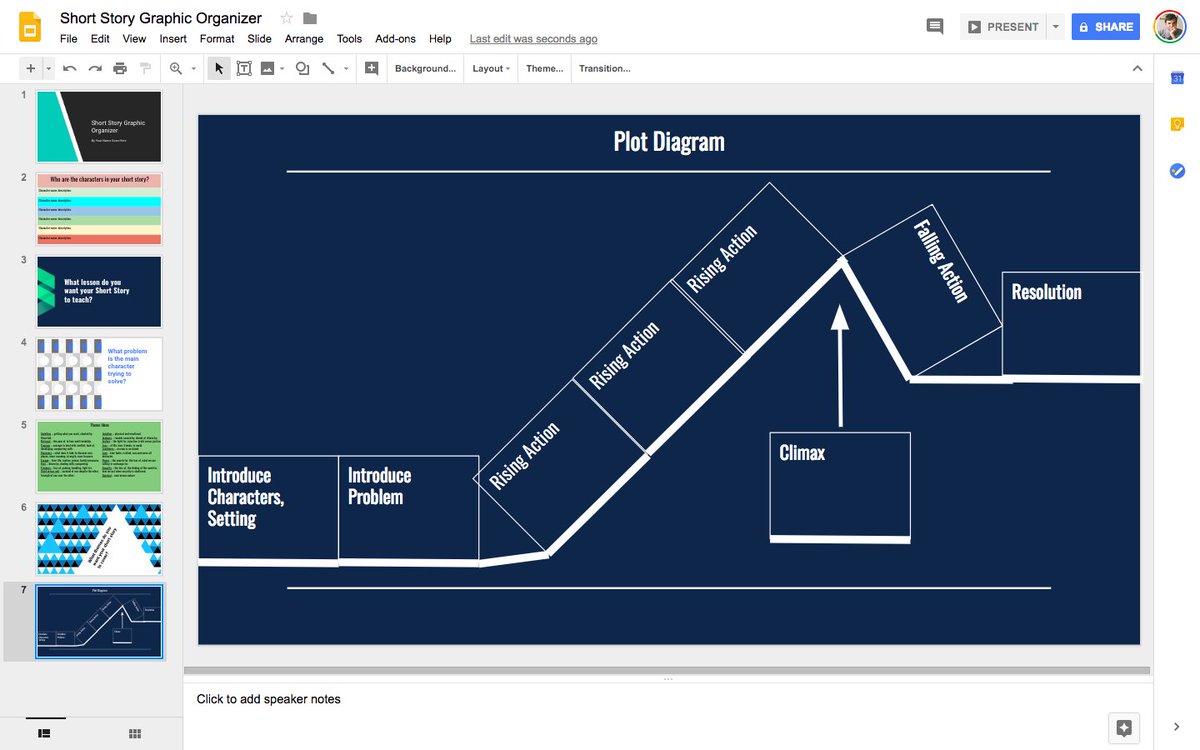Click the Google Slides home logo
1200x750 pixels.
coord(30,27)
